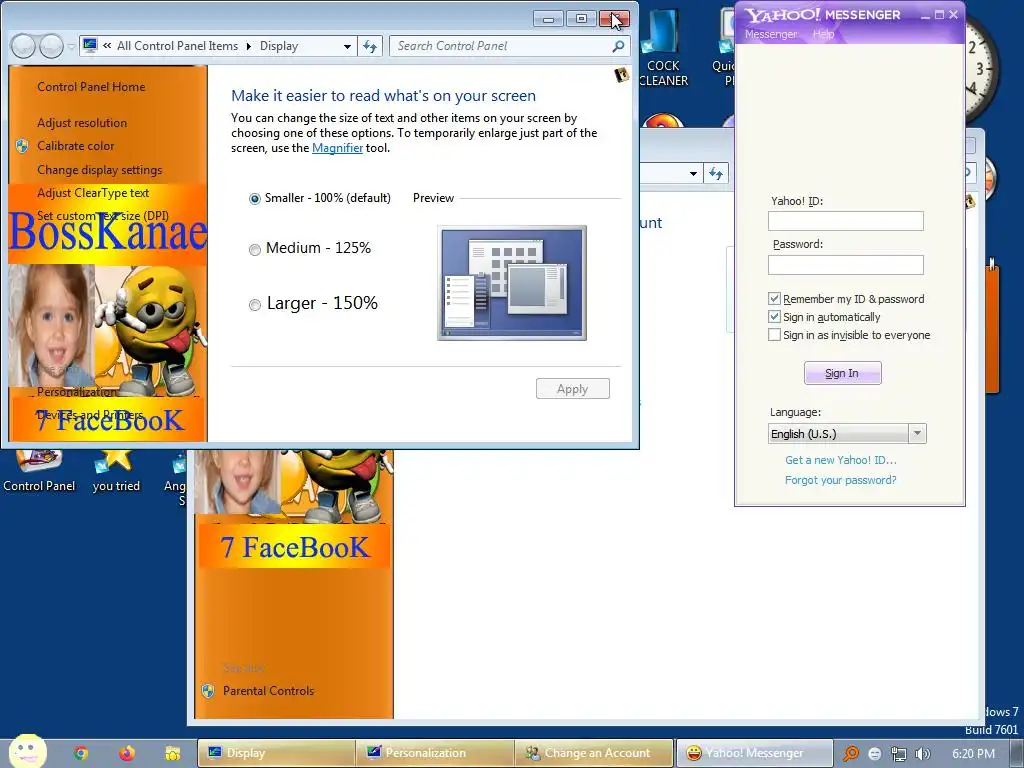Open the Magnifier tool link
1024x768 pixels.
point(338,148)
